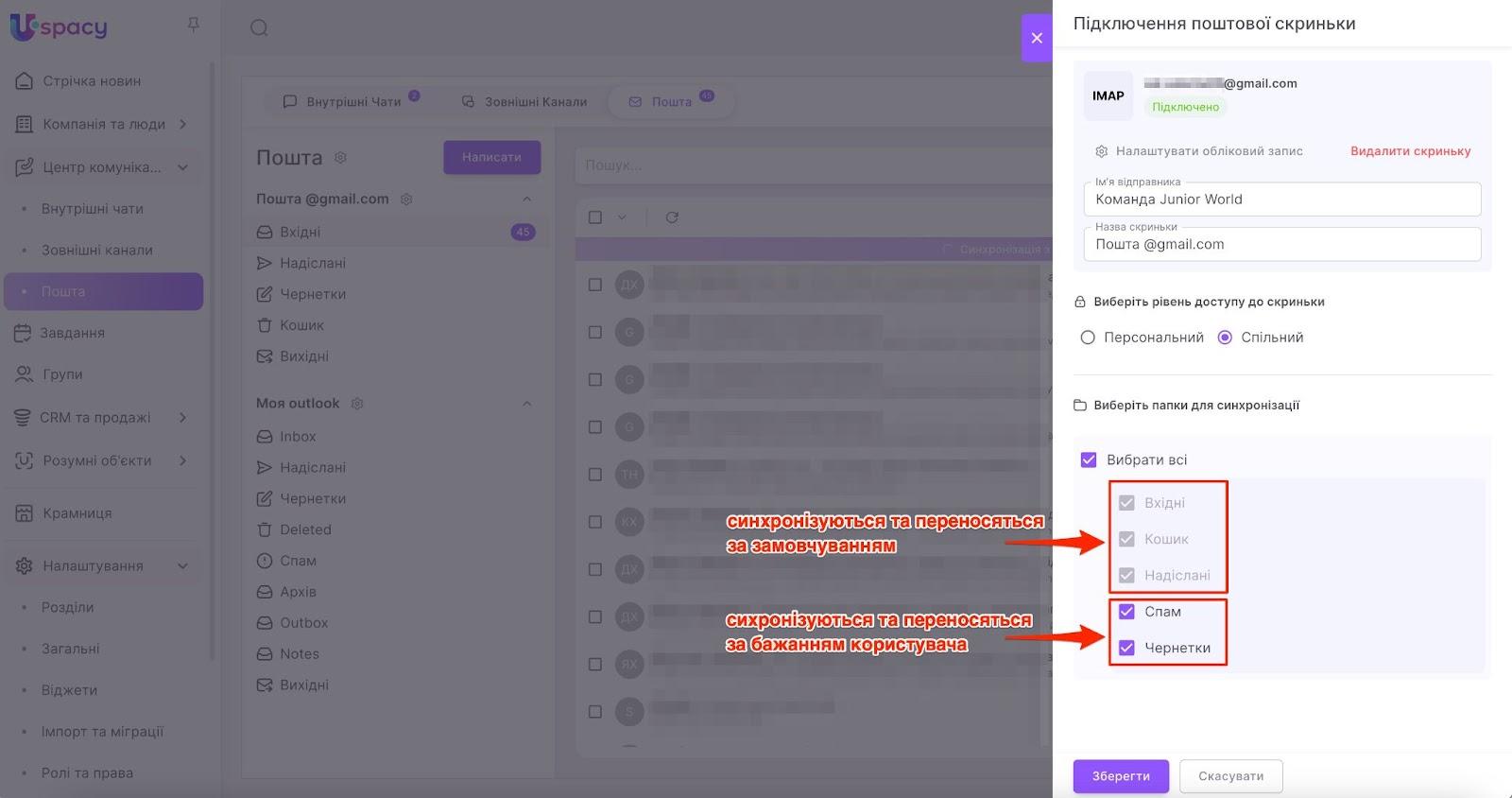The height and width of the screenshot is (798, 1512).
Task: Toggle Кошик folder sync checkbox
Action: coord(1126,539)
